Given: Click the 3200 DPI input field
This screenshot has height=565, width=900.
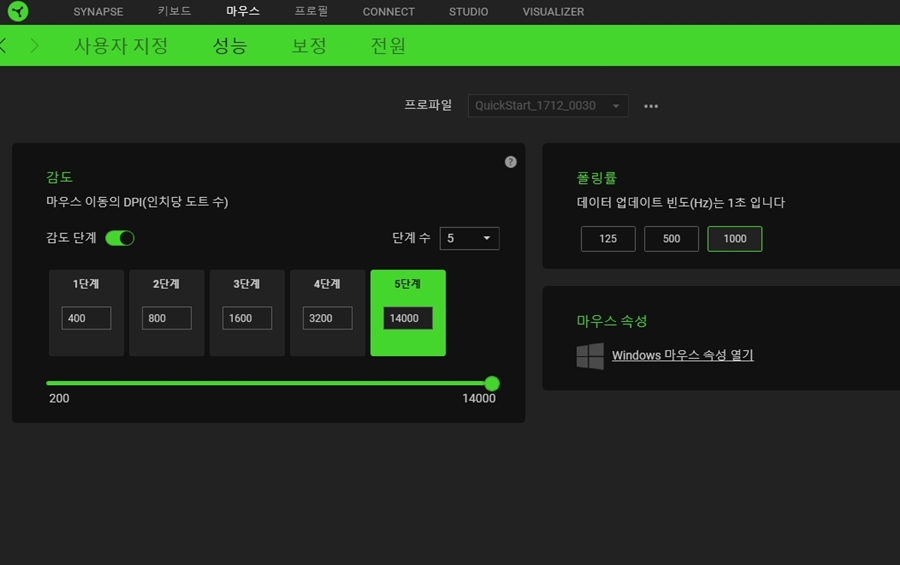Looking at the screenshot, I should pos(327,318).
